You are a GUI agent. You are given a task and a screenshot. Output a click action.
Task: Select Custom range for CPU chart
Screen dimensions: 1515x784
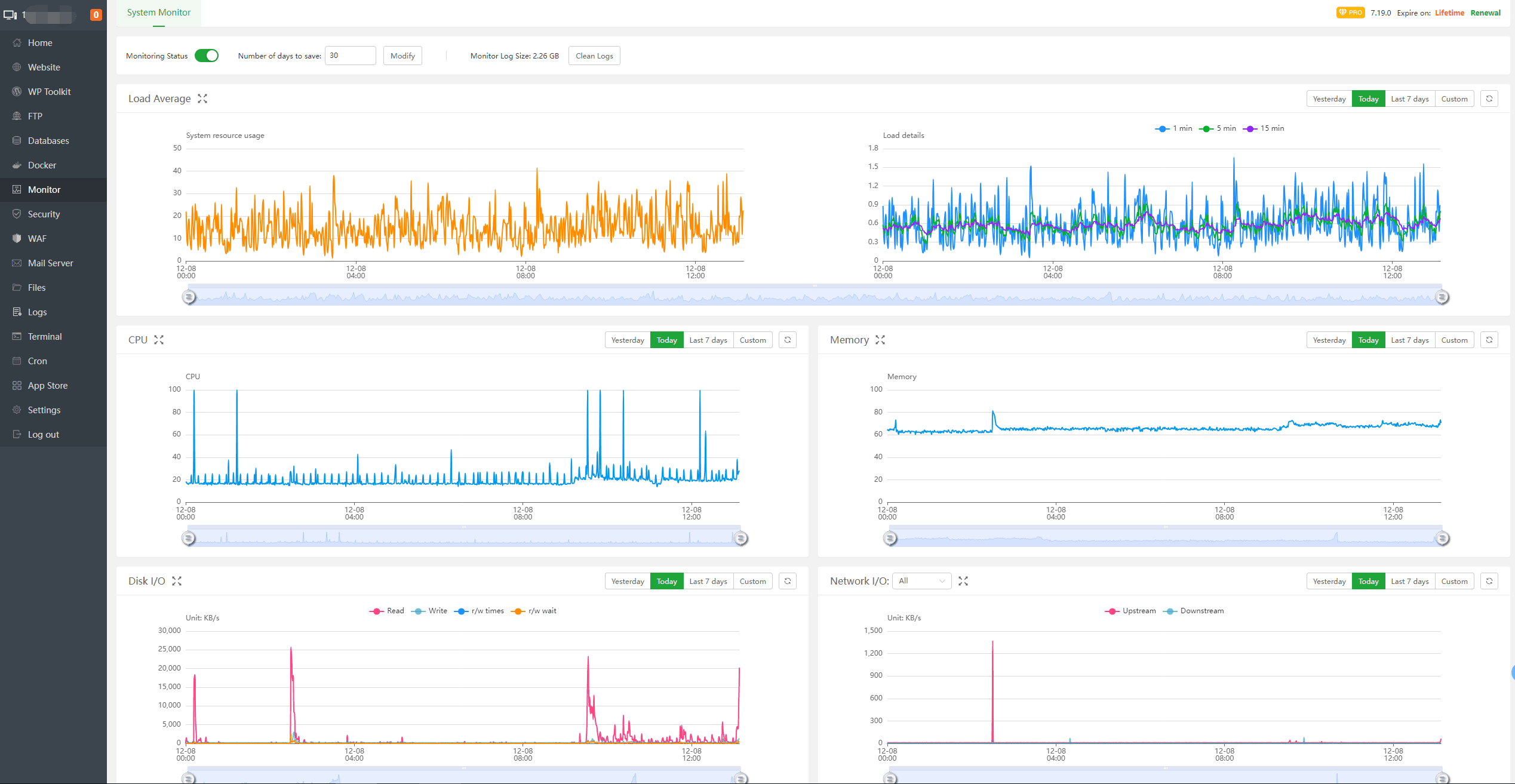click(752, 340)
